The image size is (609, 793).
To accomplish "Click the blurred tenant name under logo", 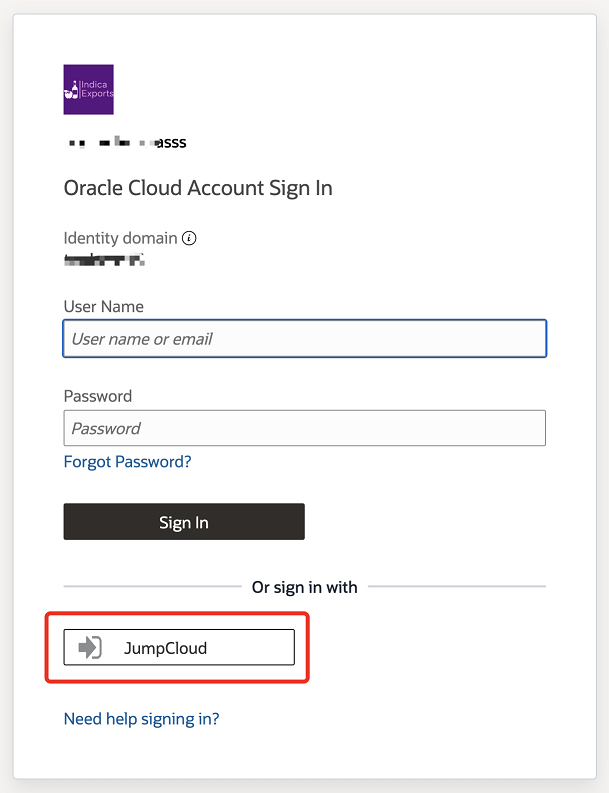I will 125,143.
